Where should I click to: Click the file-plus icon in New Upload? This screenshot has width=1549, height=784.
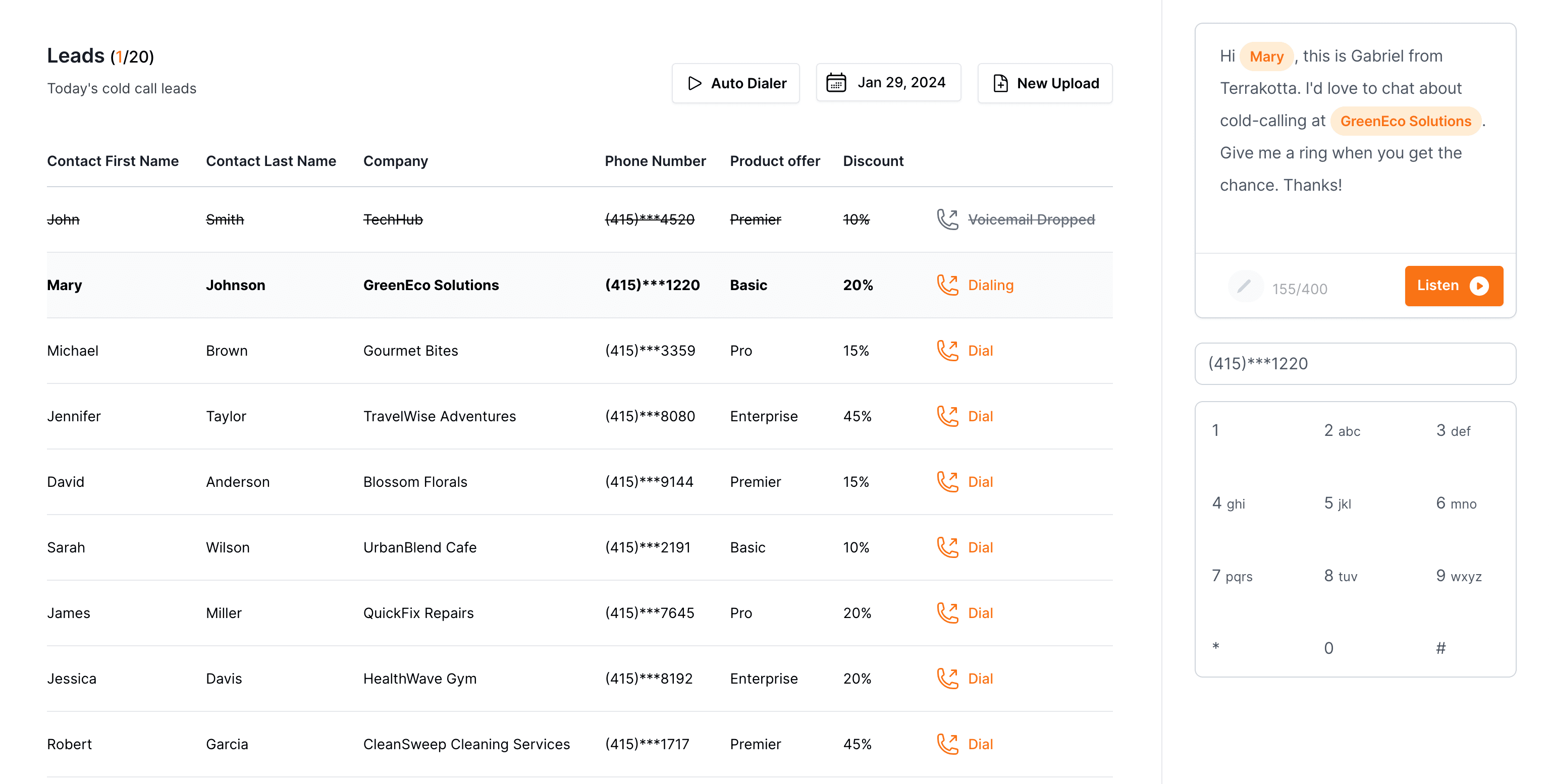pyautogui.click(x=1000, y=84)
